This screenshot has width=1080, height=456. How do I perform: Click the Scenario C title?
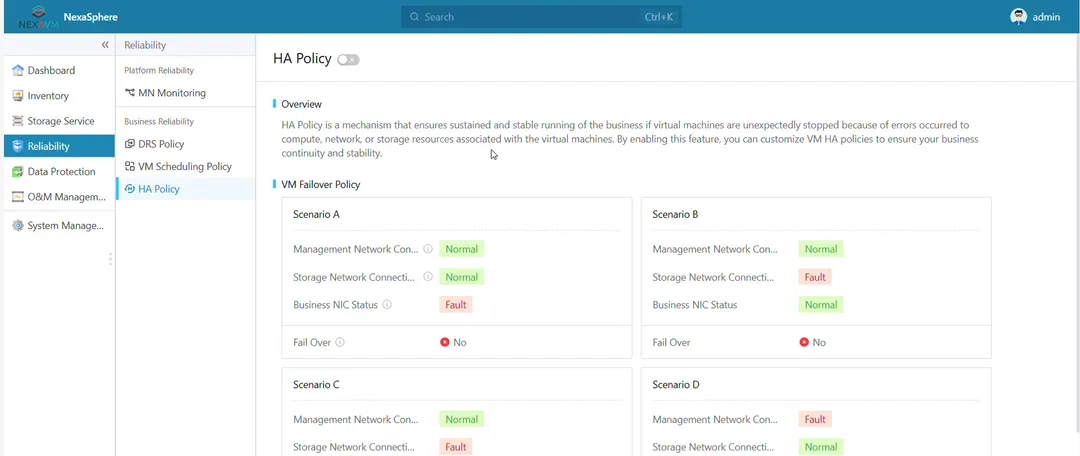[x=316, y=384]
